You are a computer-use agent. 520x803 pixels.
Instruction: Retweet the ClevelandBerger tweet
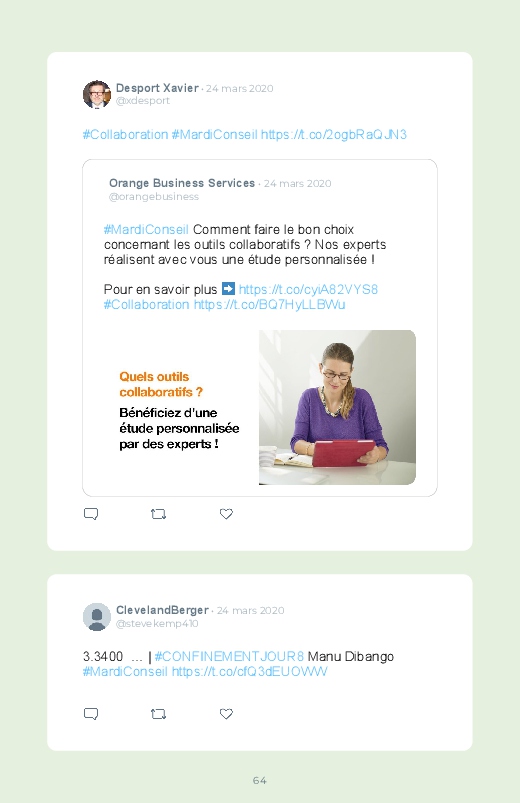pyautogui.click(x=158, y=714)
